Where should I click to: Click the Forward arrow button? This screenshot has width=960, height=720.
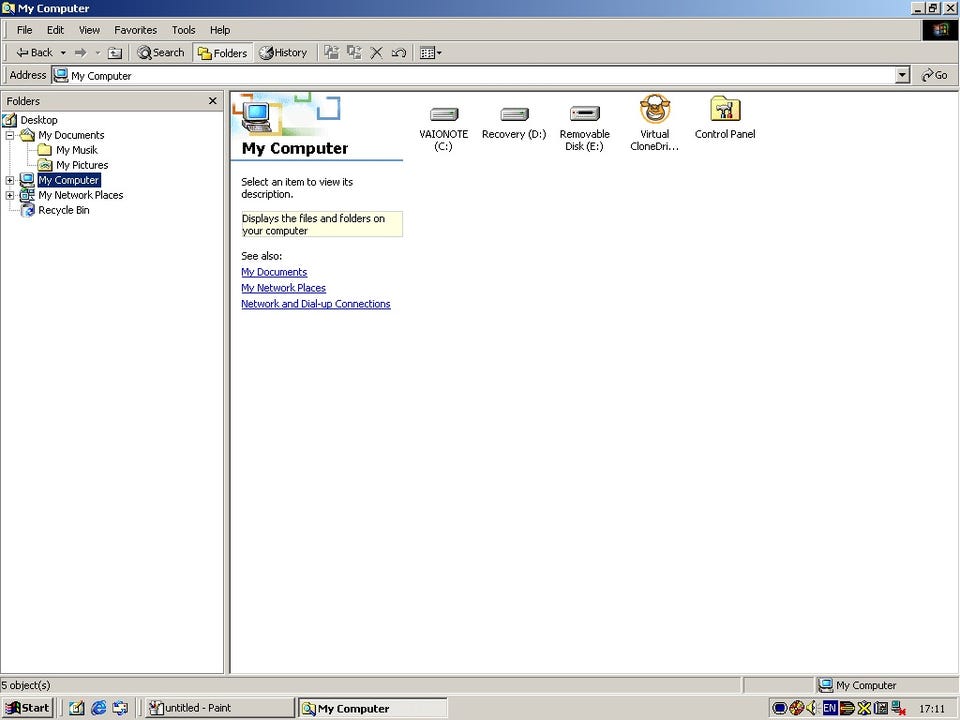tap(81, 53)
